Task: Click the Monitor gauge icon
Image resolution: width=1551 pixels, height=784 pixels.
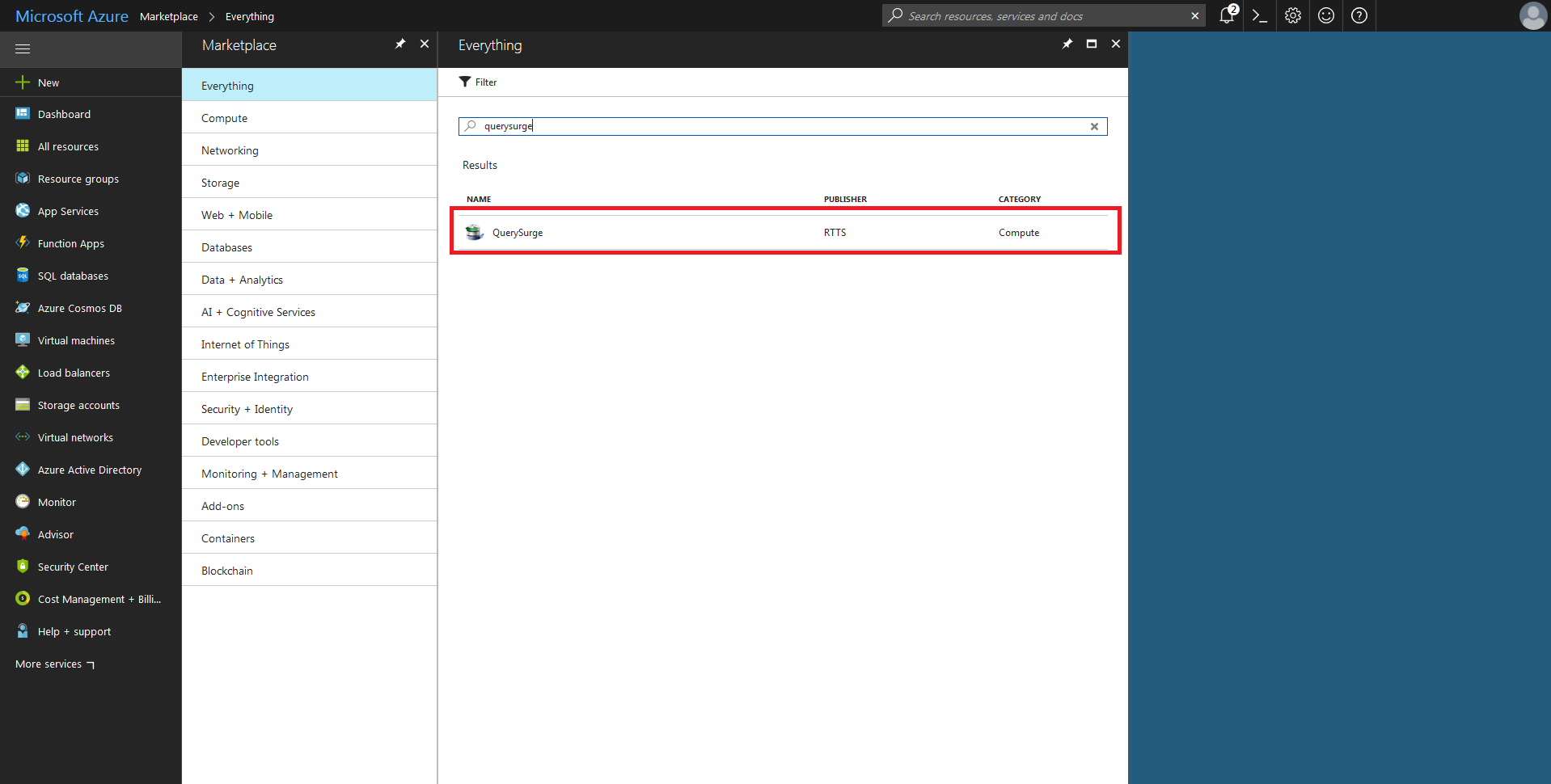Action: 23,502
